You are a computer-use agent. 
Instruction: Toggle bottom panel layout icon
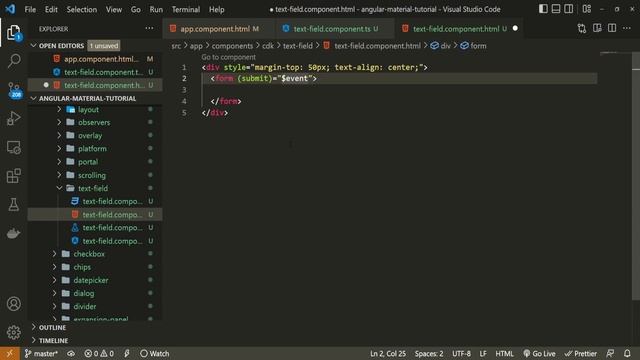(556, 9)
